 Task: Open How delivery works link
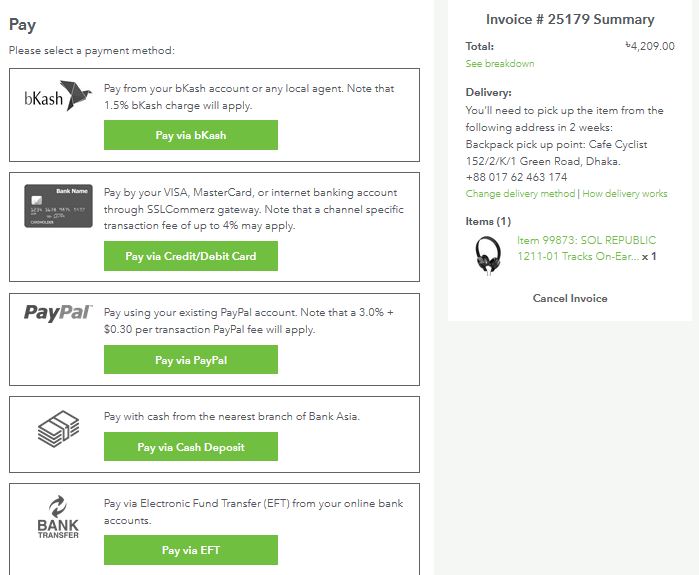[625, 194]
